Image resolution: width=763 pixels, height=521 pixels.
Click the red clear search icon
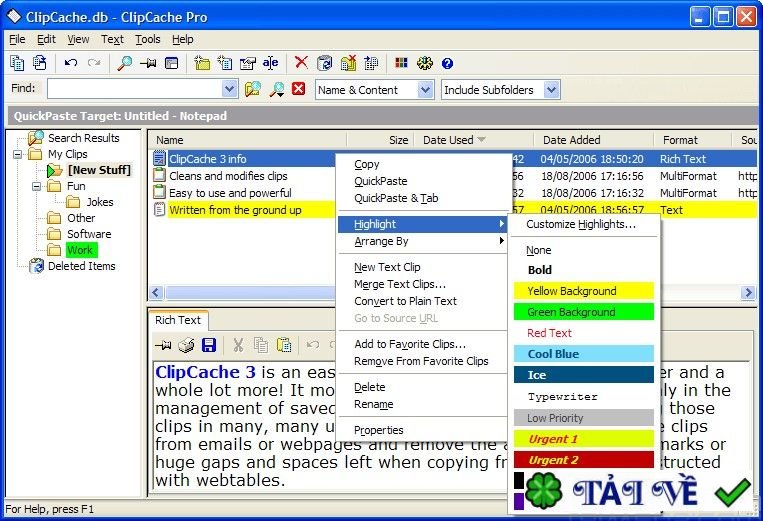pyautogui.click(x=298, y=89)
